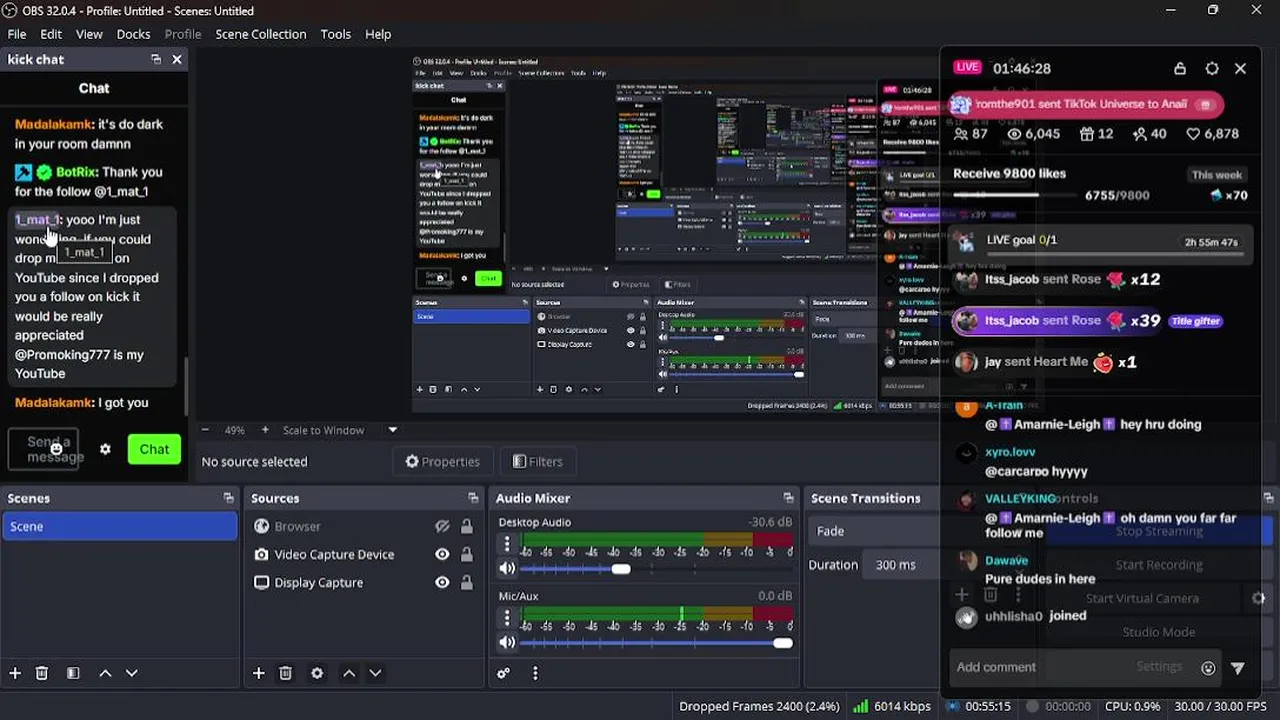
Task: Open the Help menu
Action: coord(378,34)
